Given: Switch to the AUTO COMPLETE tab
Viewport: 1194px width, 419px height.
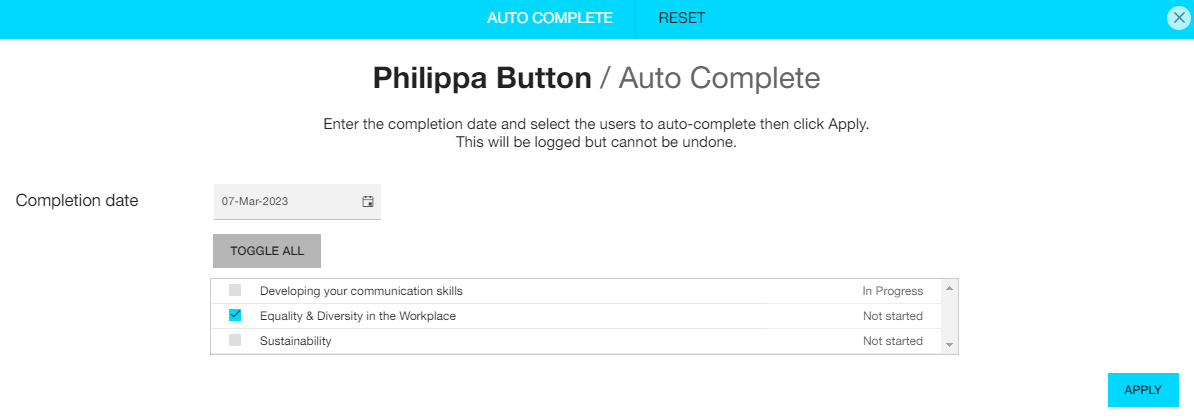Looking at the screenshot, I should coord(550,18).
